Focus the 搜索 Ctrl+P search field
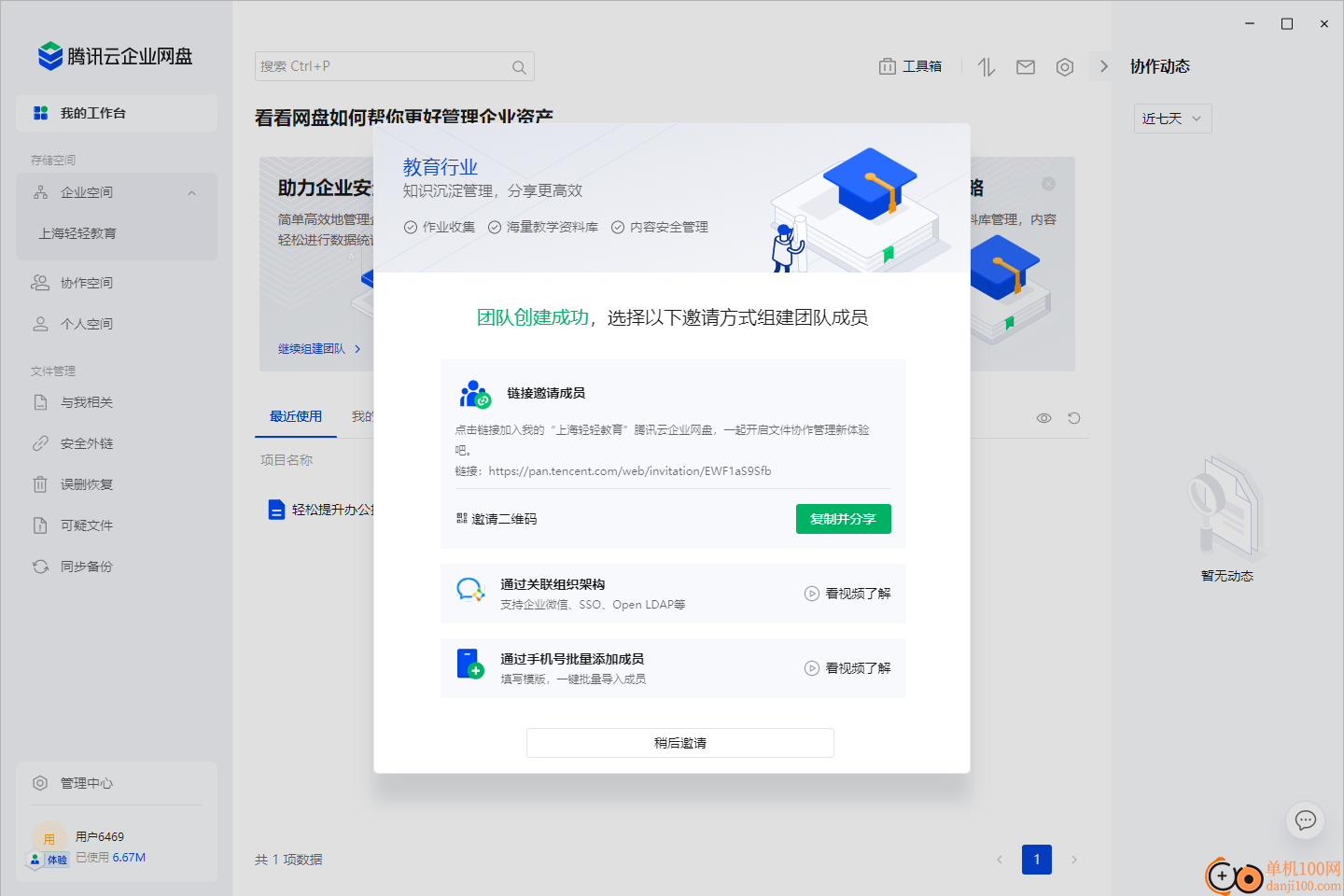This screenshot has height=896, width=1344. [x=394, y=66]
